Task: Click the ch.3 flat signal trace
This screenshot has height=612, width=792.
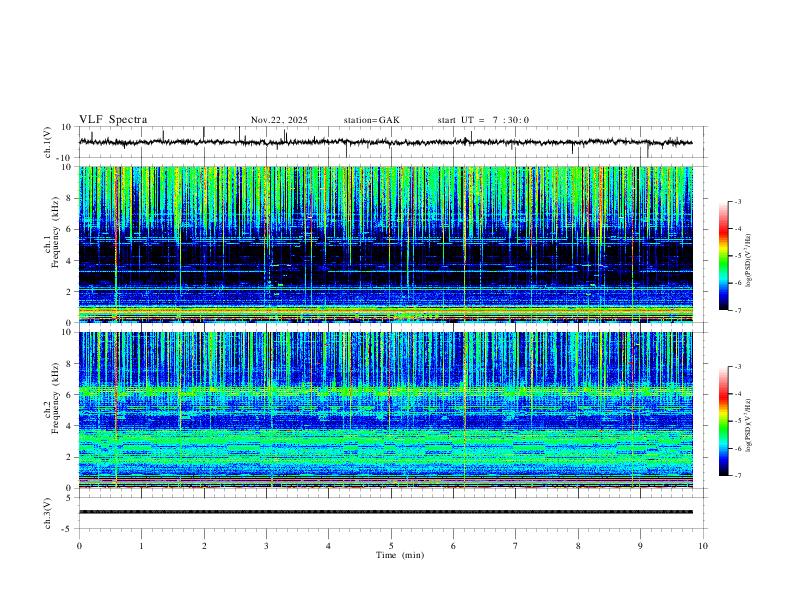Action: (385, 512)
